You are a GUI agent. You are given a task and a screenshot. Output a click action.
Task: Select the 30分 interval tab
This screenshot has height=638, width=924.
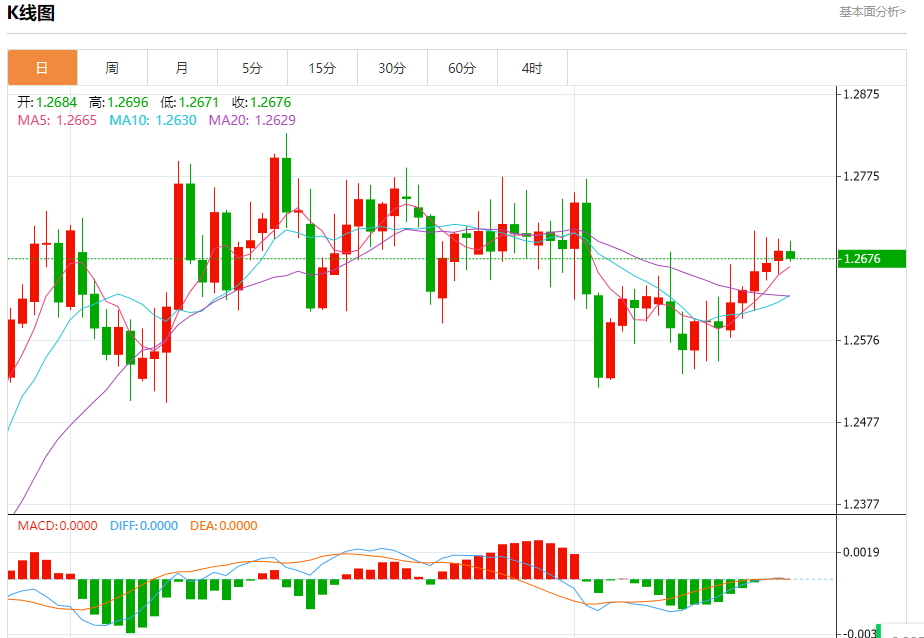392,68
